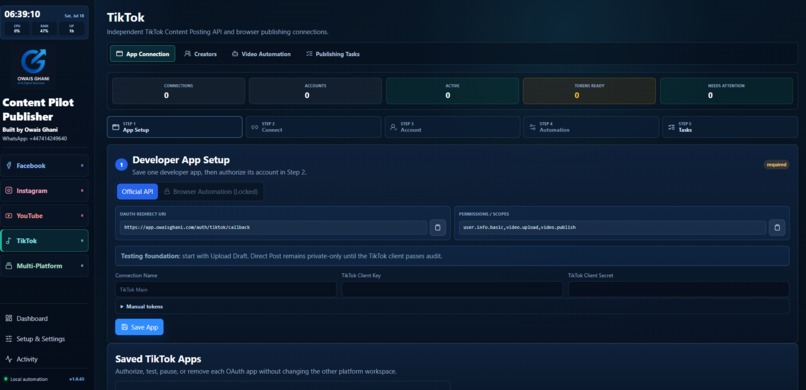Click the Instagram camera icon in sidebar

pyautogui.click(x=9, y=191)
